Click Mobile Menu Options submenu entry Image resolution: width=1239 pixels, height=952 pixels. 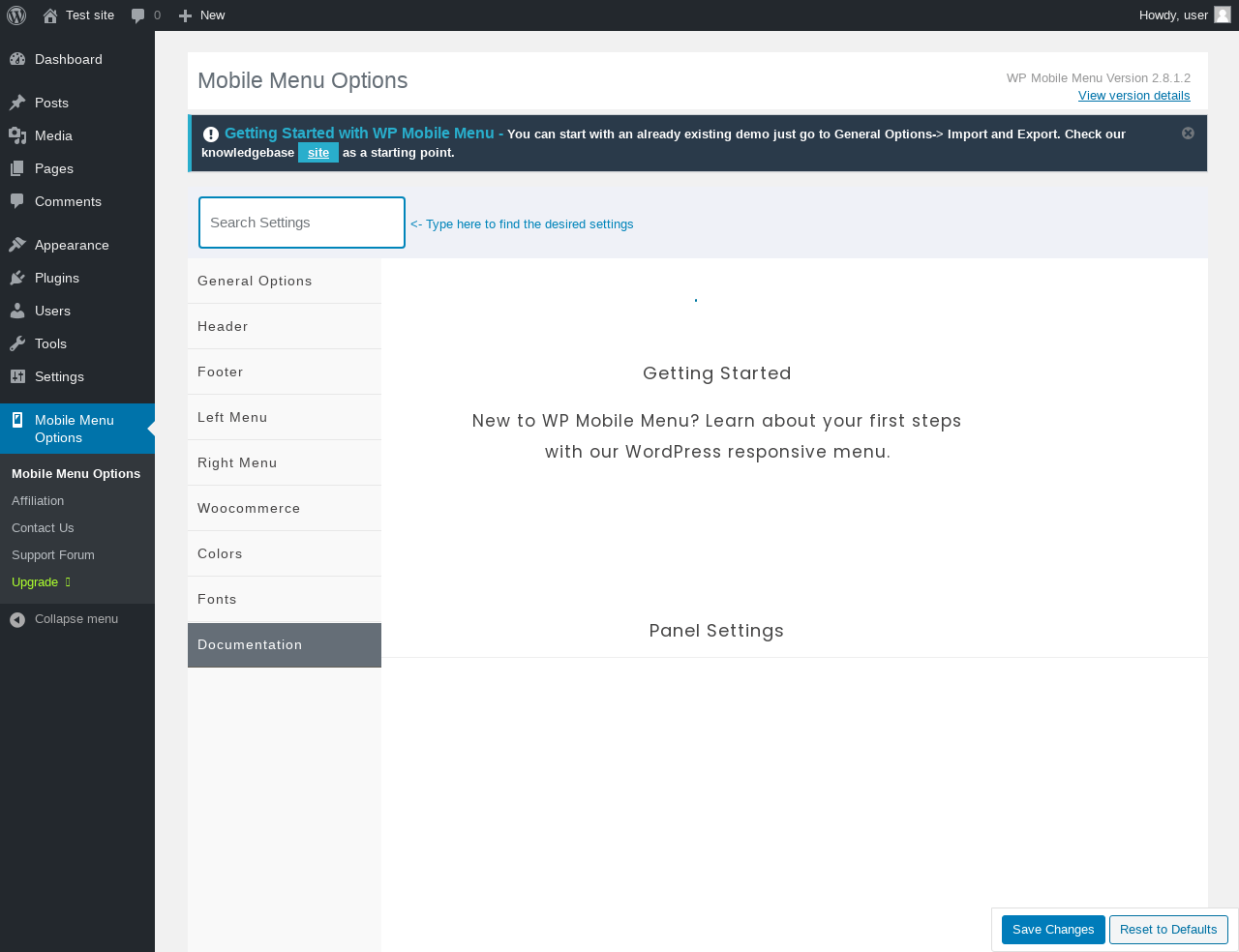pos(76,474)
